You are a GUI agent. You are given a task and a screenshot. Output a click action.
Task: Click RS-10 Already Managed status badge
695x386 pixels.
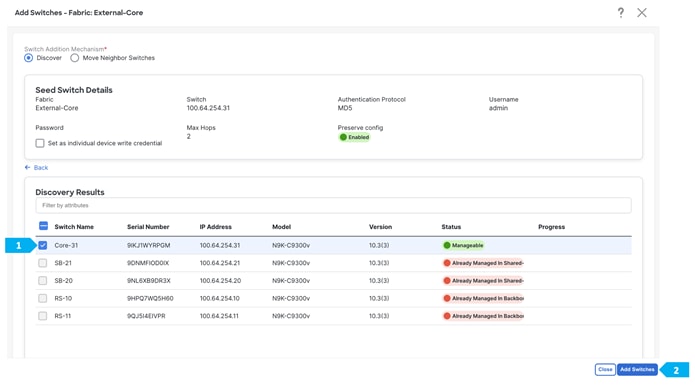tap(483, 298)
